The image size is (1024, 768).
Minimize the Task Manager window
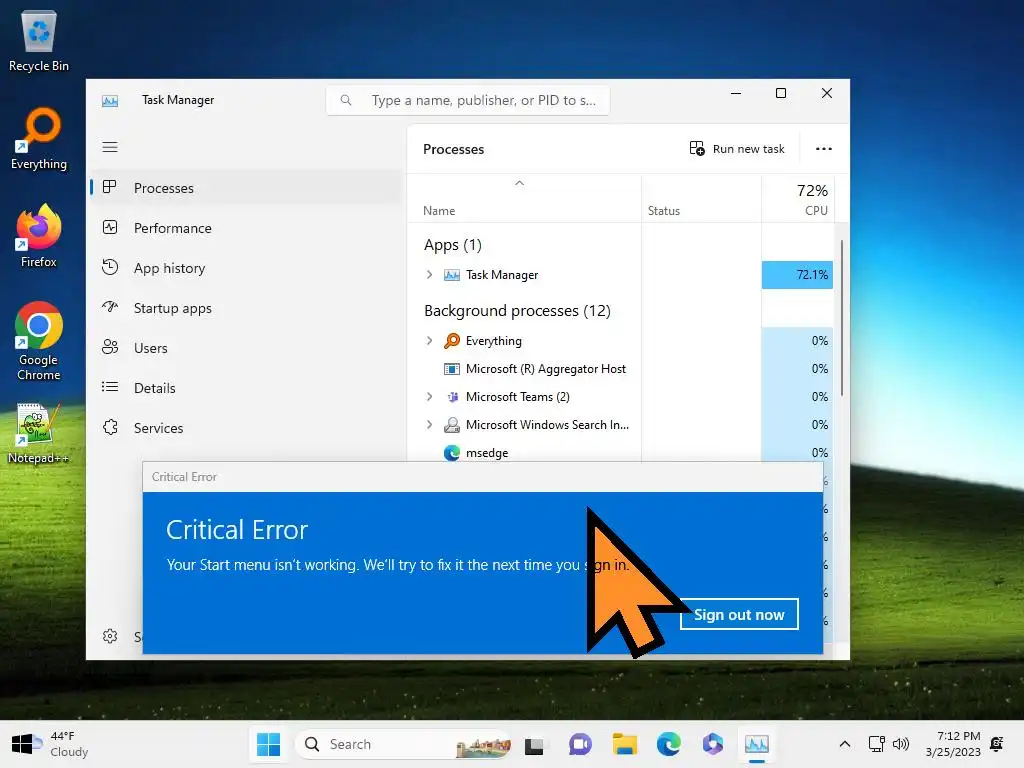pos(736,93)
